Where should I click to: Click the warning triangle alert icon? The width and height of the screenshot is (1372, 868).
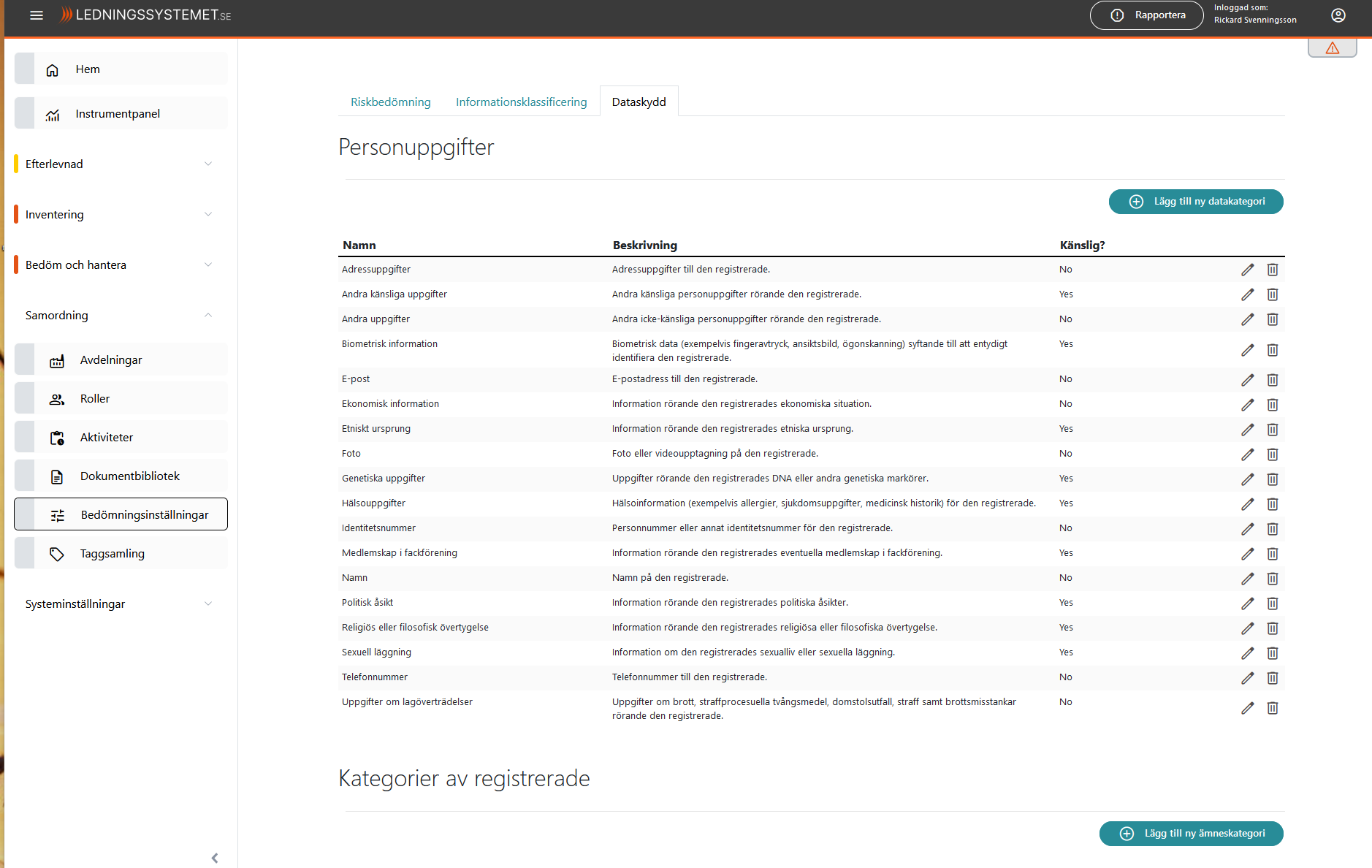pyautogui.click(x=1332, y=48)
